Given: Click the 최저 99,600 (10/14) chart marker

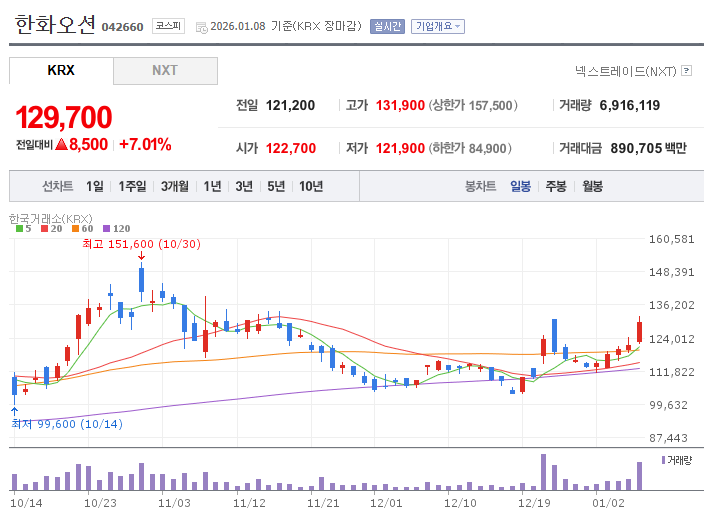Looking at the screenshot, I should tap(67, 424).
